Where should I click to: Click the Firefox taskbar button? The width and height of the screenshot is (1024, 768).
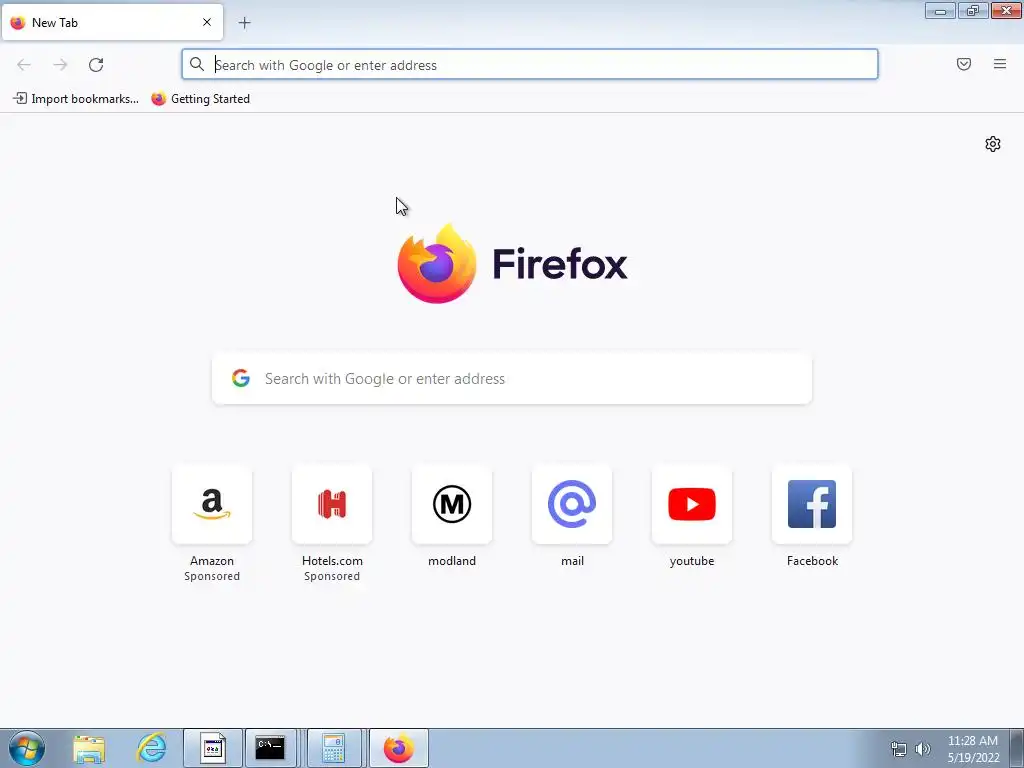click(x=399, y=748)
